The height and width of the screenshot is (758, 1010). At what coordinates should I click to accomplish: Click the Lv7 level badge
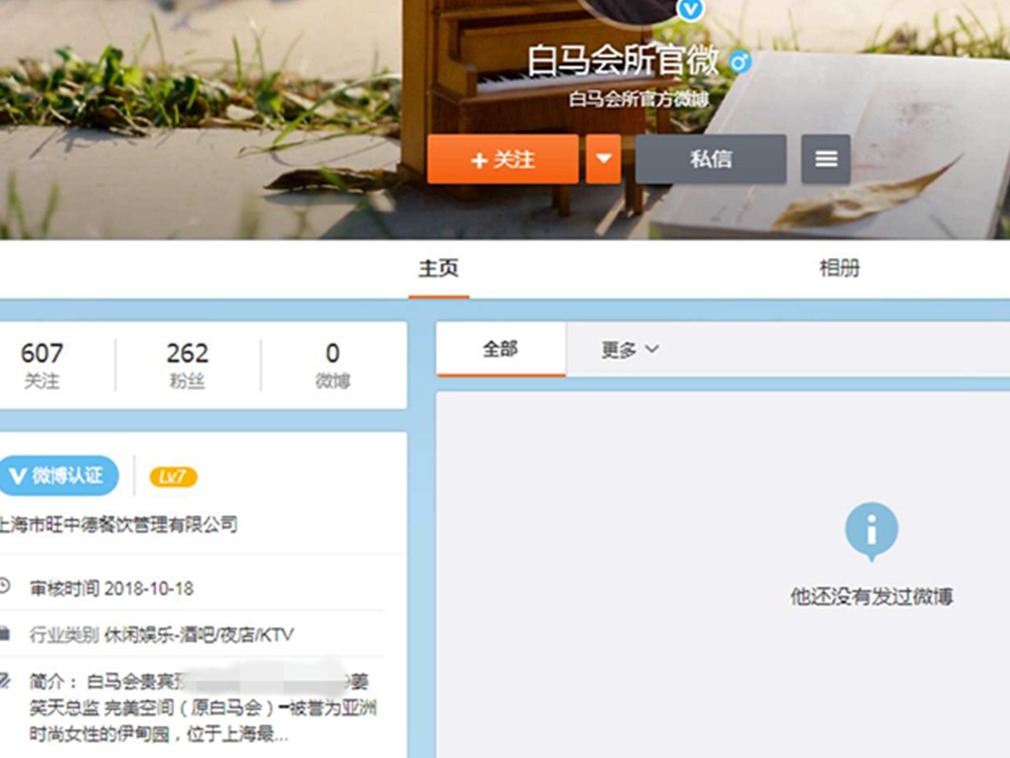(173, 477)
